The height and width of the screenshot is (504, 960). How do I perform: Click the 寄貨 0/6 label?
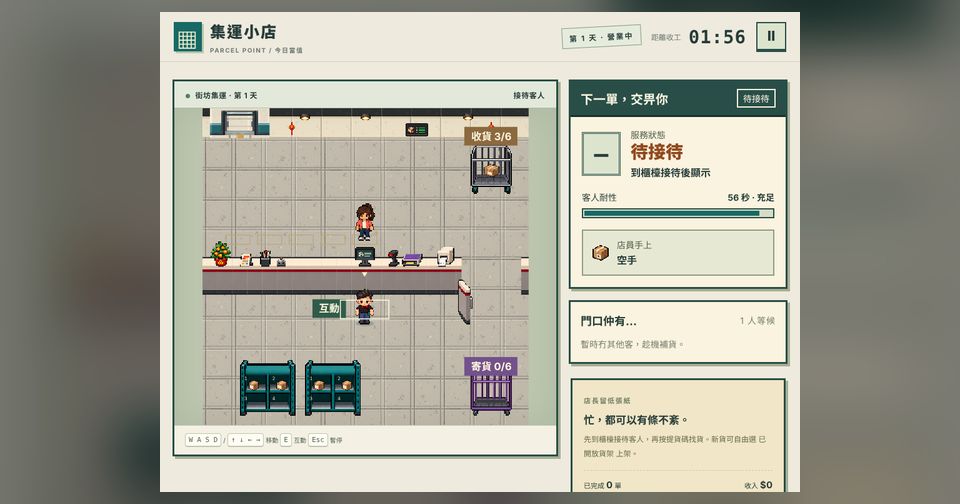coord(491,366)
